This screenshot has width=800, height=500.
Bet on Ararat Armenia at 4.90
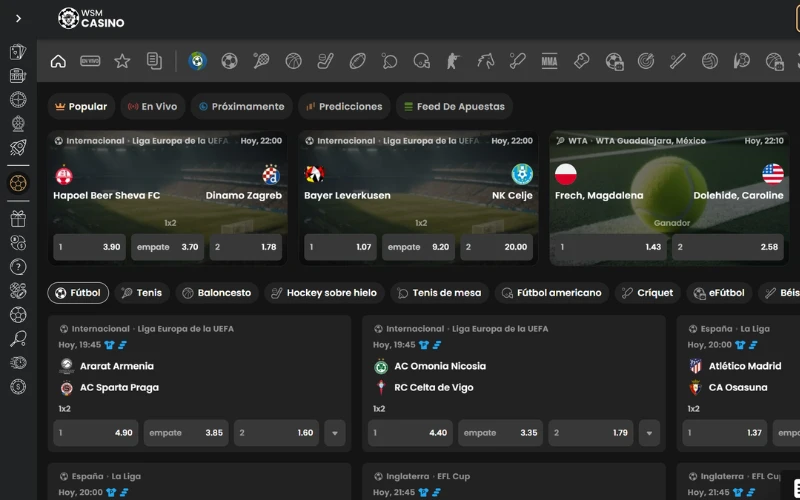(x=95, y=433)
